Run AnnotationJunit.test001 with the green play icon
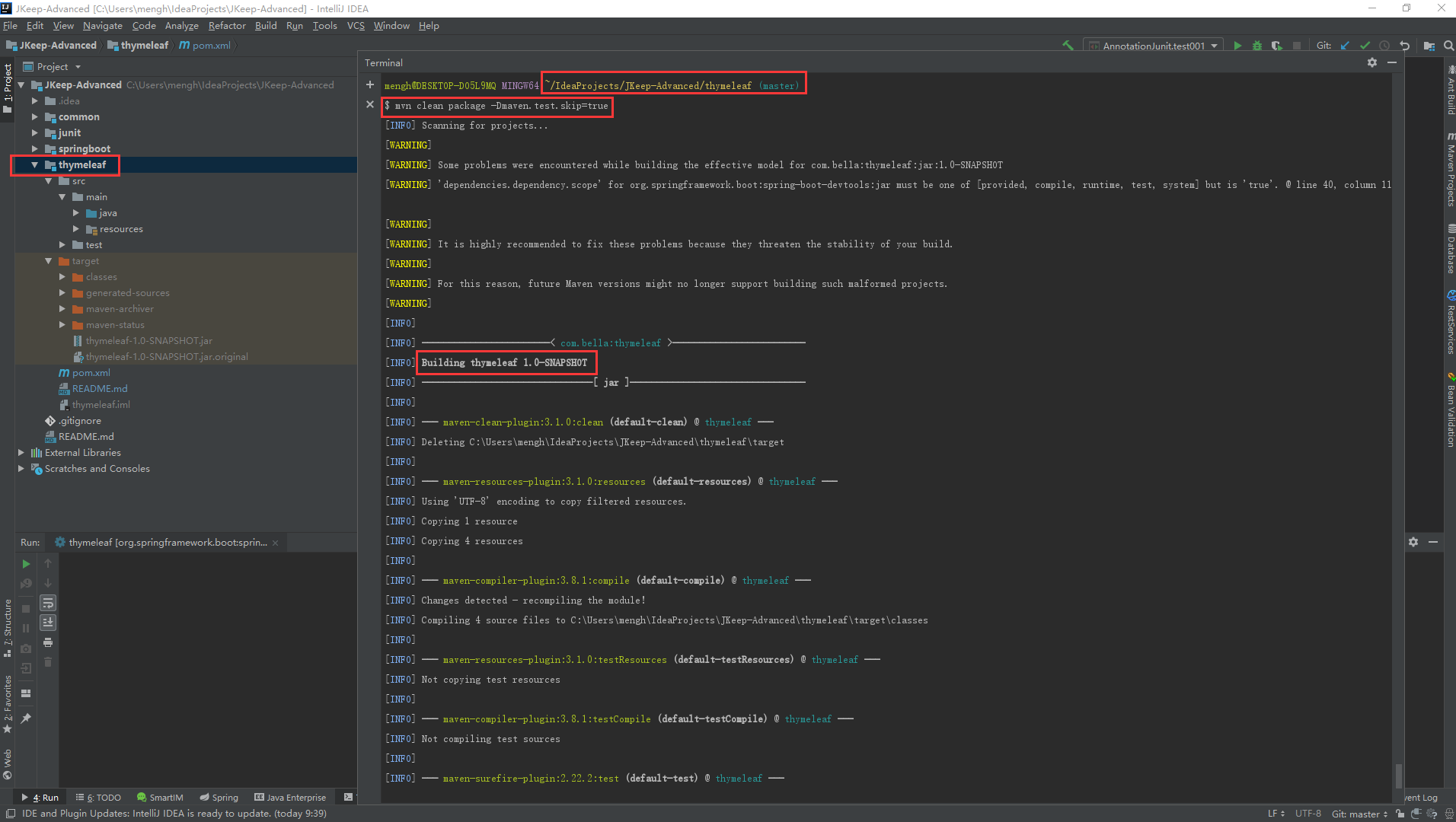Viewport: 1456px width, 822px height. pos(1237,46)
